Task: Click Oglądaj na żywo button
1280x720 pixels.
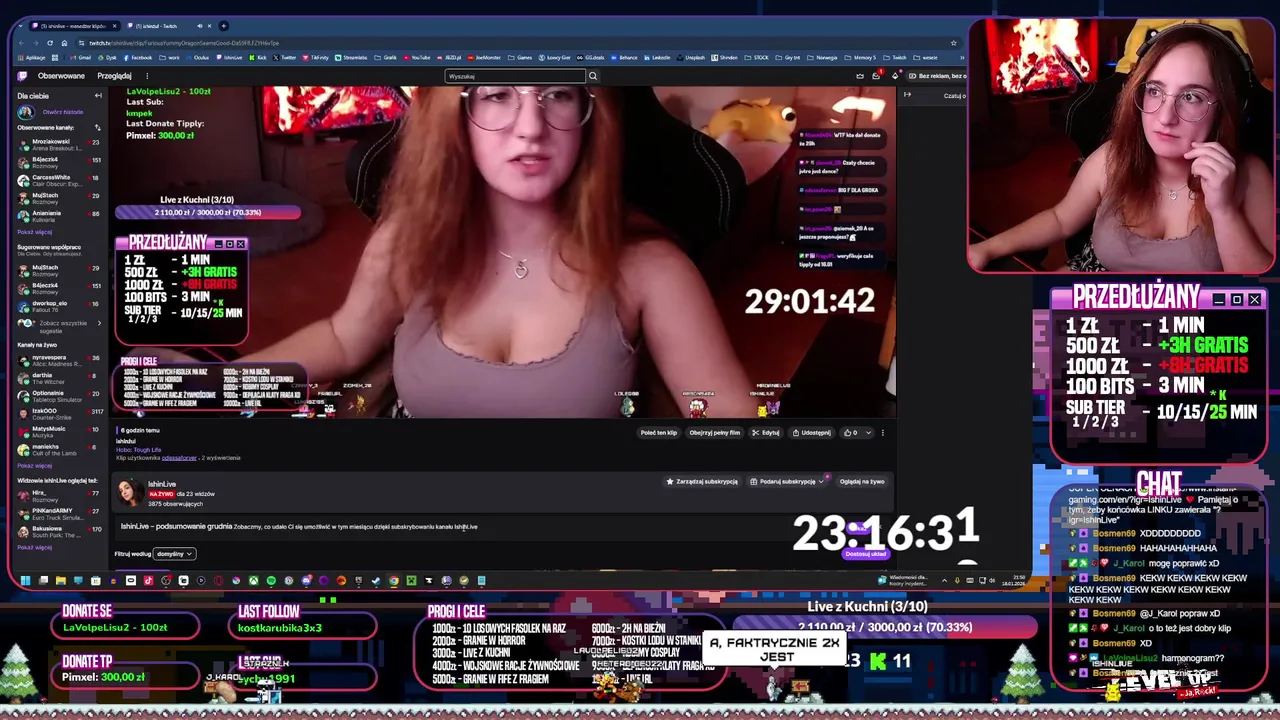Action: click(862, 481)
